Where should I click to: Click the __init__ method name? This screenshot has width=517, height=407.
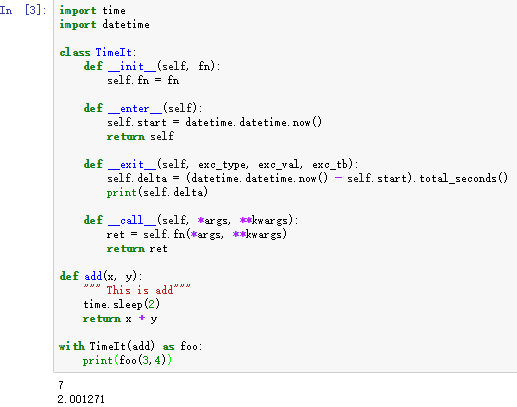(132, 66)
